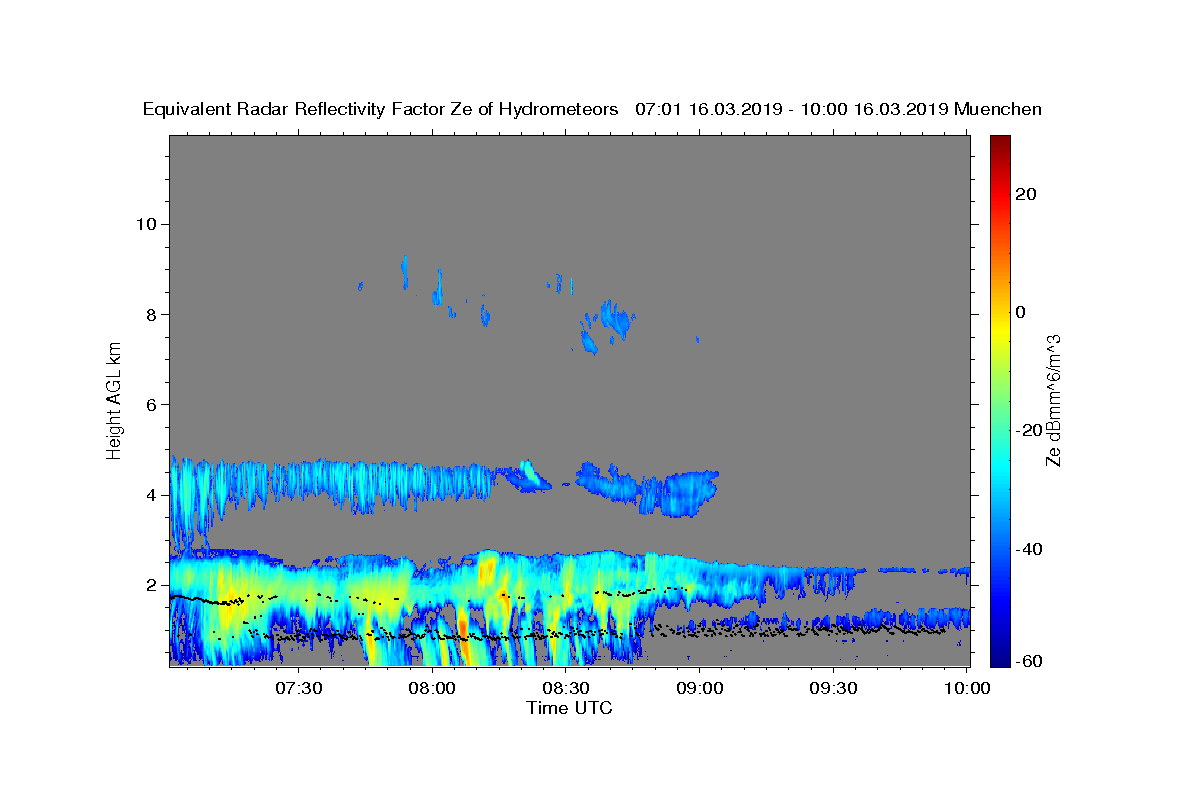Image resolution: width=1200 pixels, height=800 pixels.
Task: Click the colorbar label -20
Action: pos(1028,431)
